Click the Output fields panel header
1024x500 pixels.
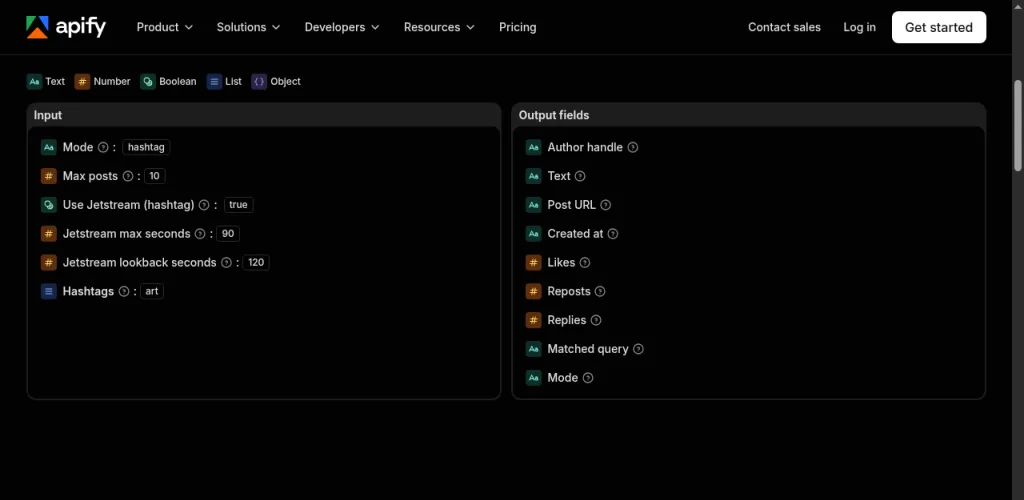coord(748,115)
